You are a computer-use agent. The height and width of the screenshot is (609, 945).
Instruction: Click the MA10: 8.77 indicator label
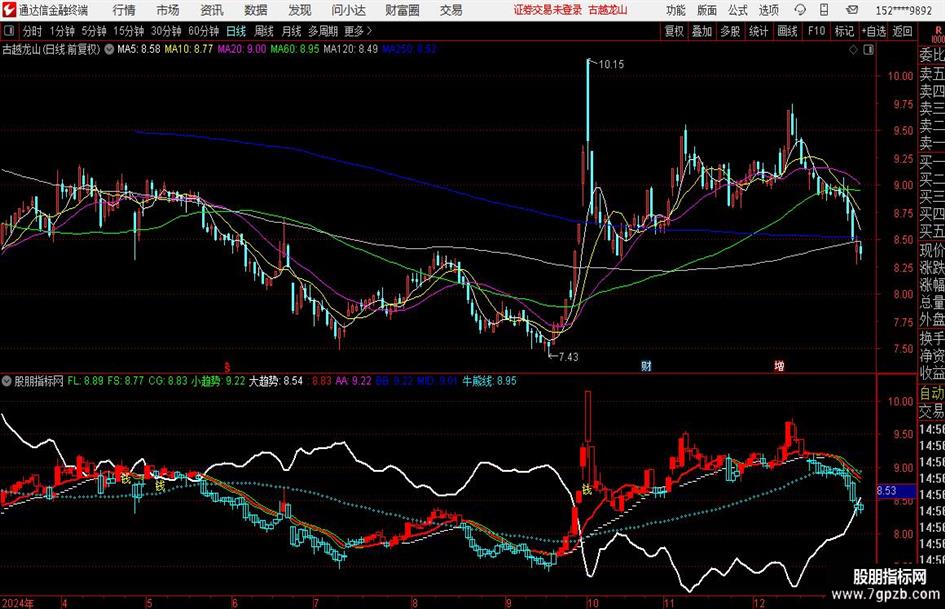tap(189, 49)
